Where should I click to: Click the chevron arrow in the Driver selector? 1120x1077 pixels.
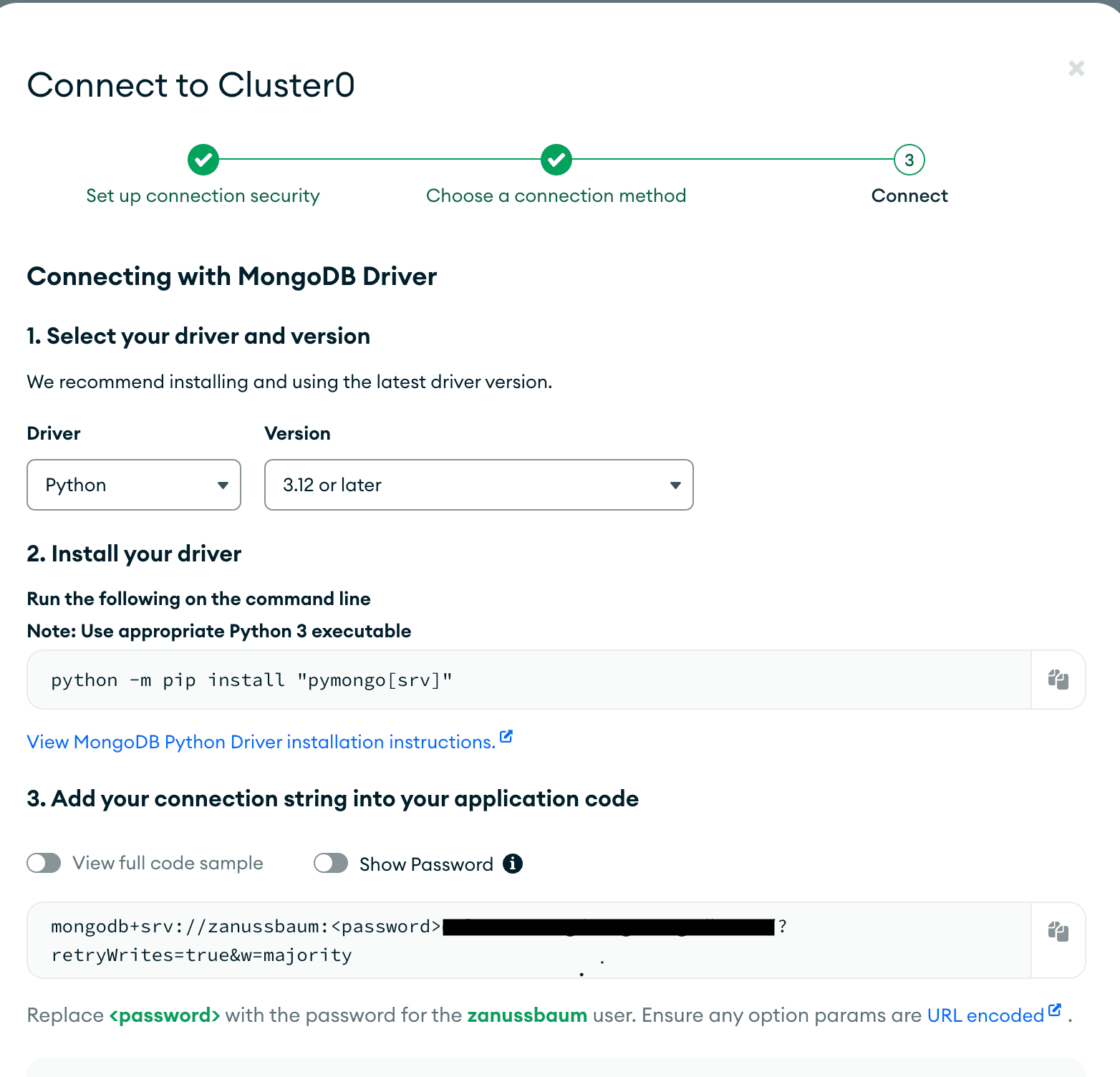click(x=223, y=485)
